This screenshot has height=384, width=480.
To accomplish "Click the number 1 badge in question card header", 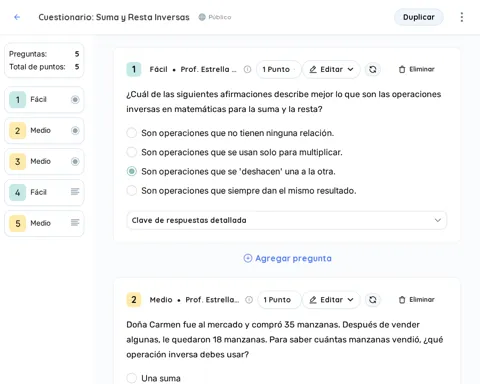I will [x=134, y=69].
